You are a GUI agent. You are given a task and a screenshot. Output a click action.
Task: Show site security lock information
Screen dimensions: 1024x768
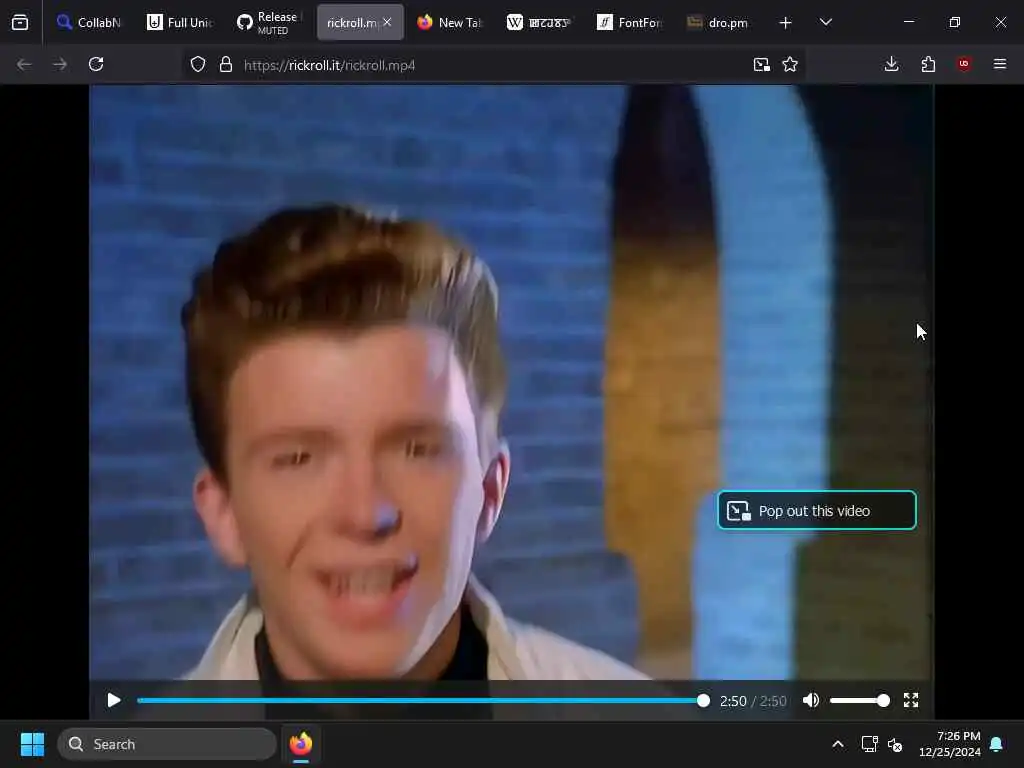[226, 64]
